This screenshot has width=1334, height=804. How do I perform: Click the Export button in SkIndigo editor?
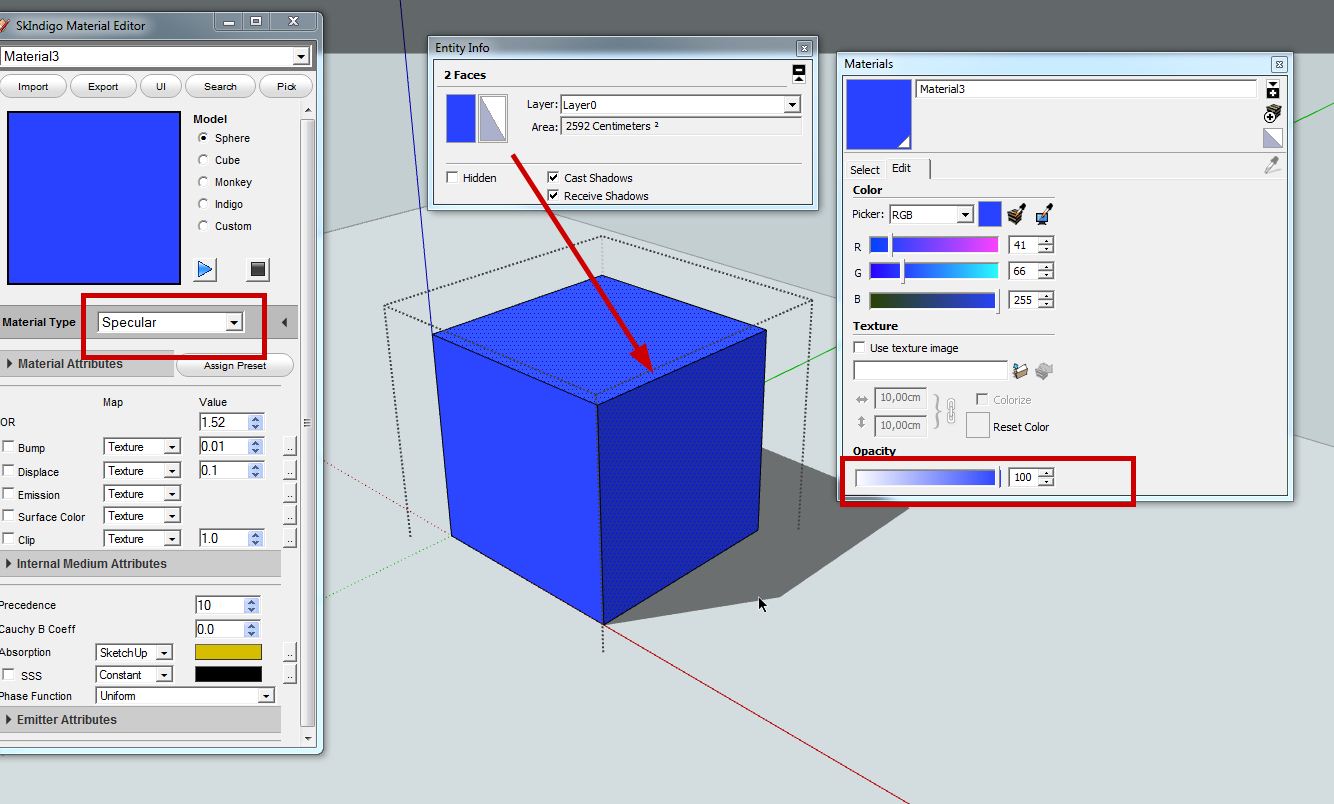[x=103, y=87]
